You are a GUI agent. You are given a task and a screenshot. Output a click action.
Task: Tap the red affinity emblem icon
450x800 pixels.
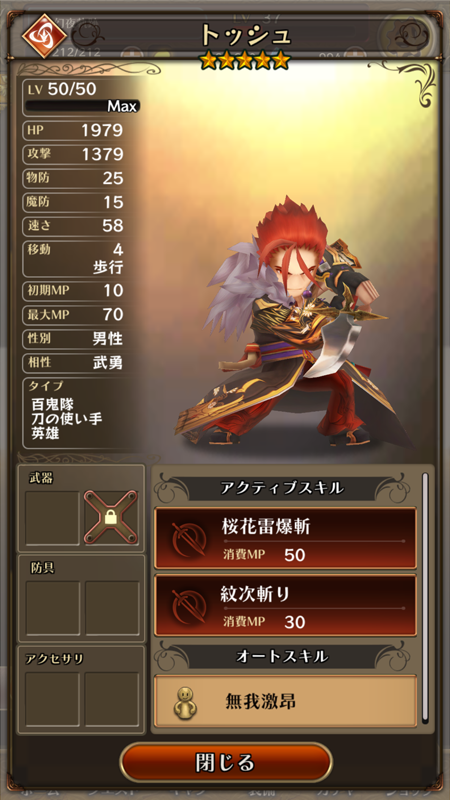pyautogui.click(x=44, y=36)
